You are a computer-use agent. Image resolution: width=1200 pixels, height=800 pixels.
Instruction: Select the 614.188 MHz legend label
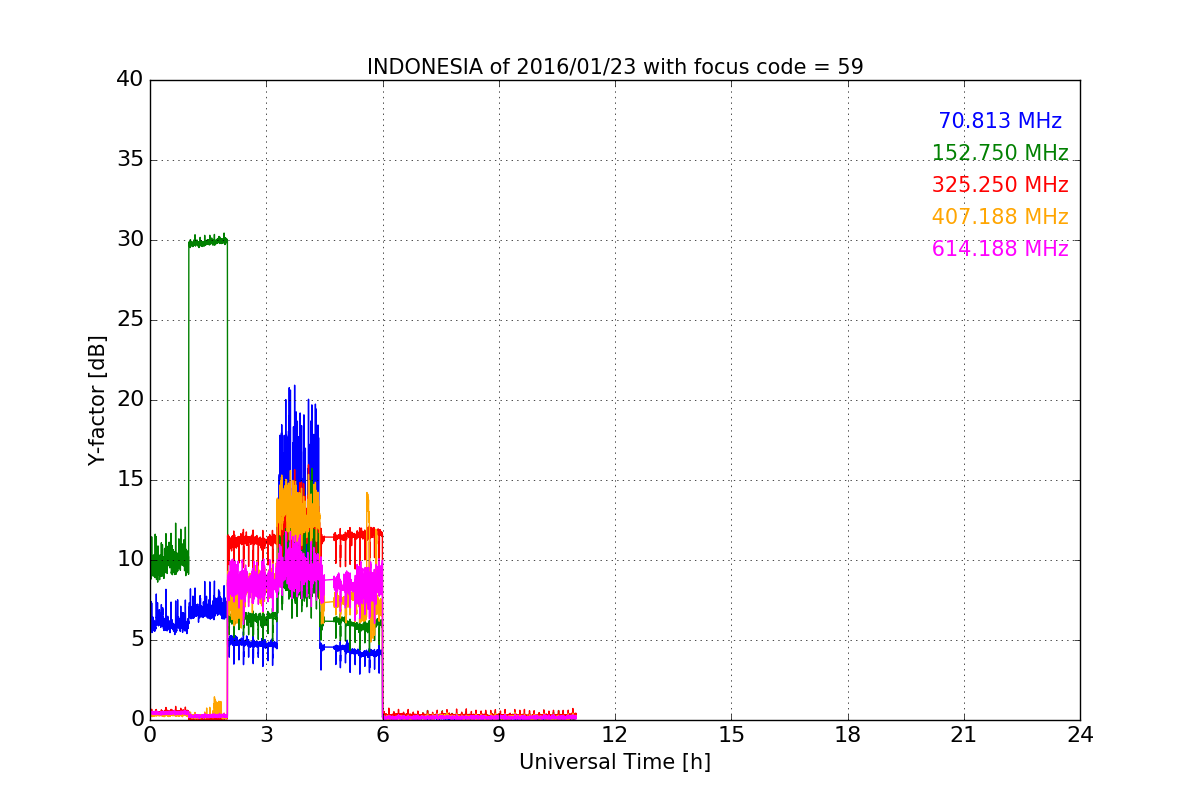tap(1000, 249)
